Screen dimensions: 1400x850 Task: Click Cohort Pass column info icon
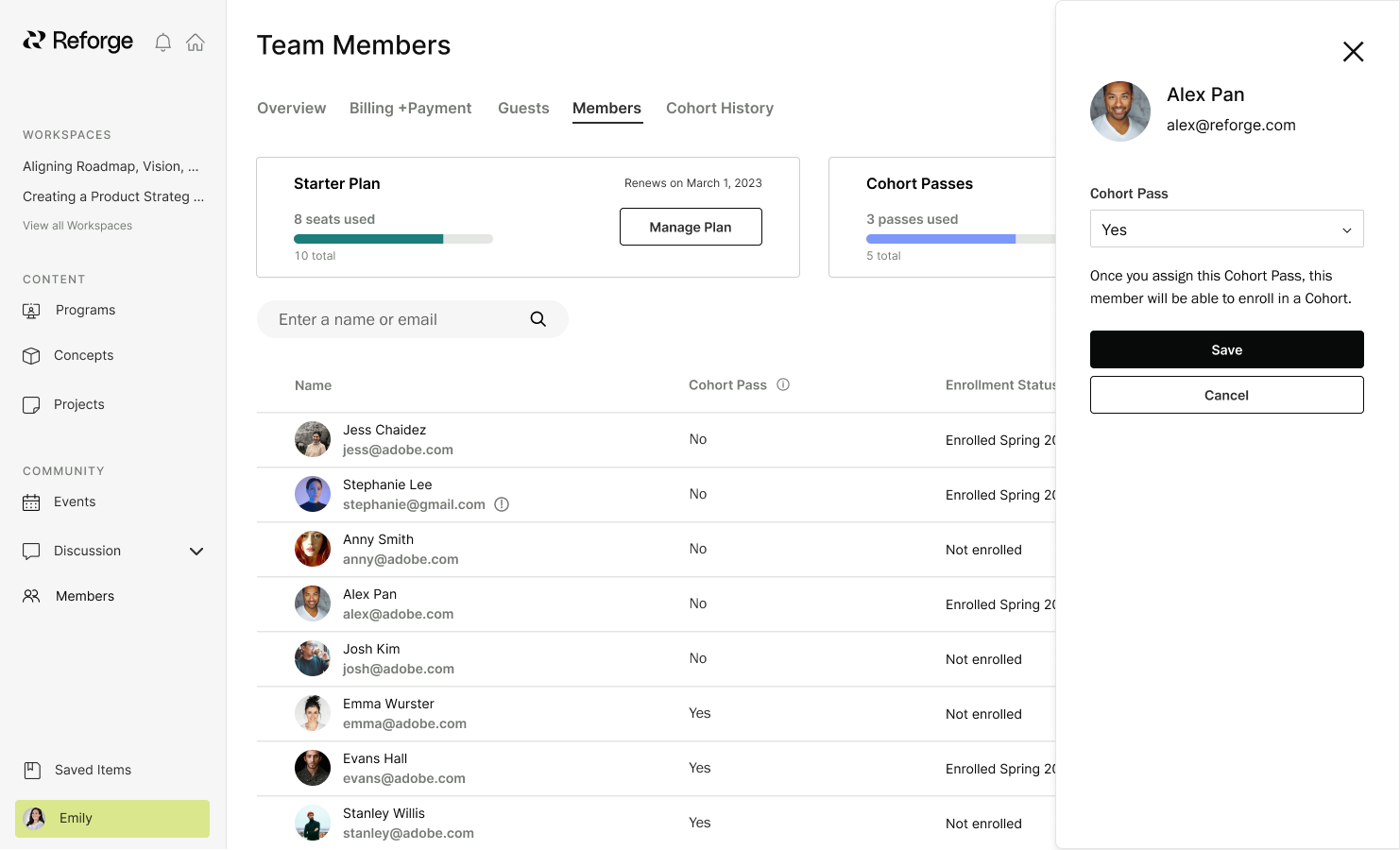783,384
